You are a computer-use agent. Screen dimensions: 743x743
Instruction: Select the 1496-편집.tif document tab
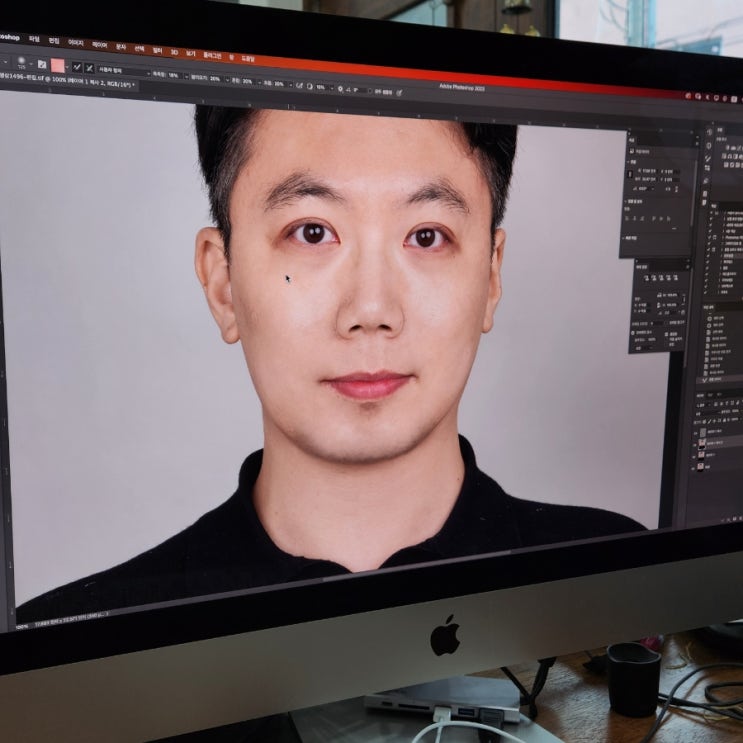pos(66,82)
